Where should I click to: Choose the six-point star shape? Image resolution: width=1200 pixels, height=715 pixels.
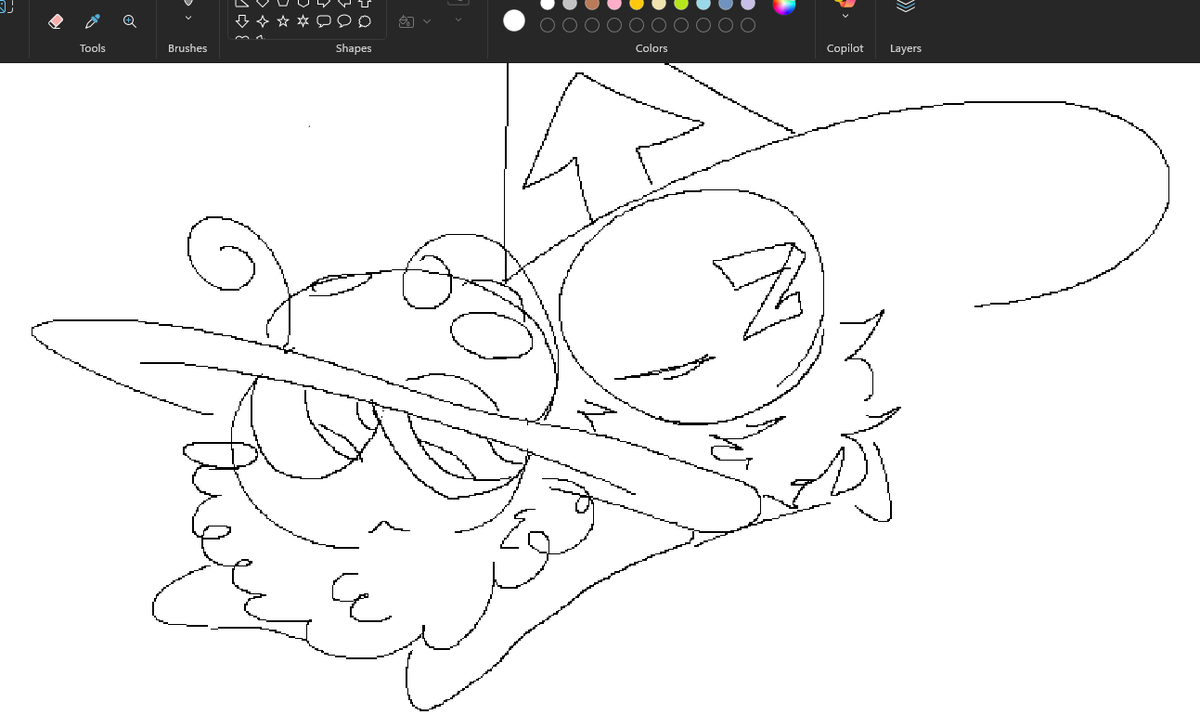(303, 21)
